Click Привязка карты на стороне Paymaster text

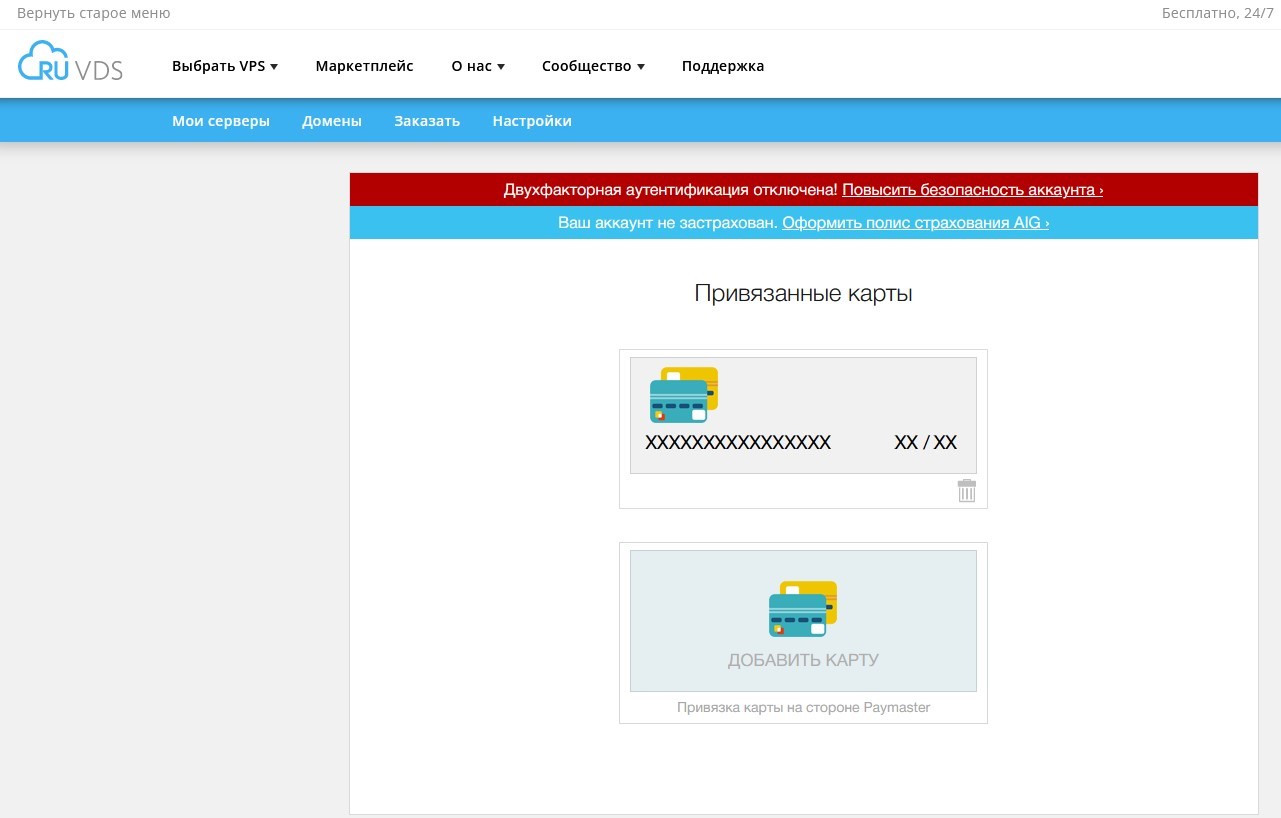point(804,707)
